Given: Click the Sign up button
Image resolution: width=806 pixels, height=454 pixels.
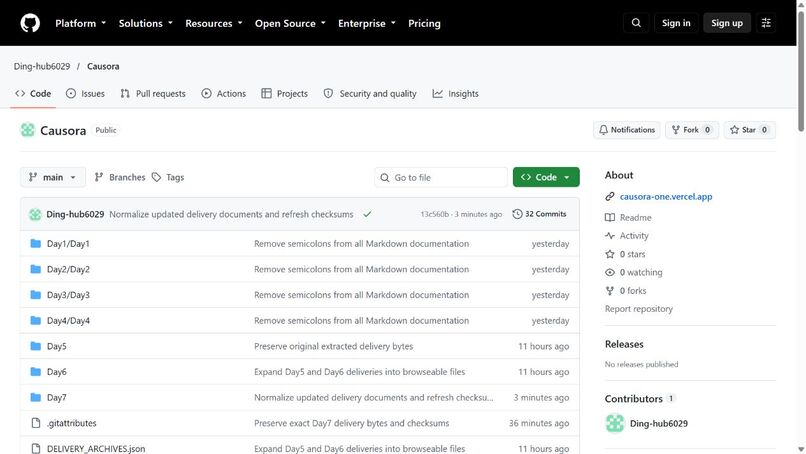Looking at the screenshot, I should (727, 23).
